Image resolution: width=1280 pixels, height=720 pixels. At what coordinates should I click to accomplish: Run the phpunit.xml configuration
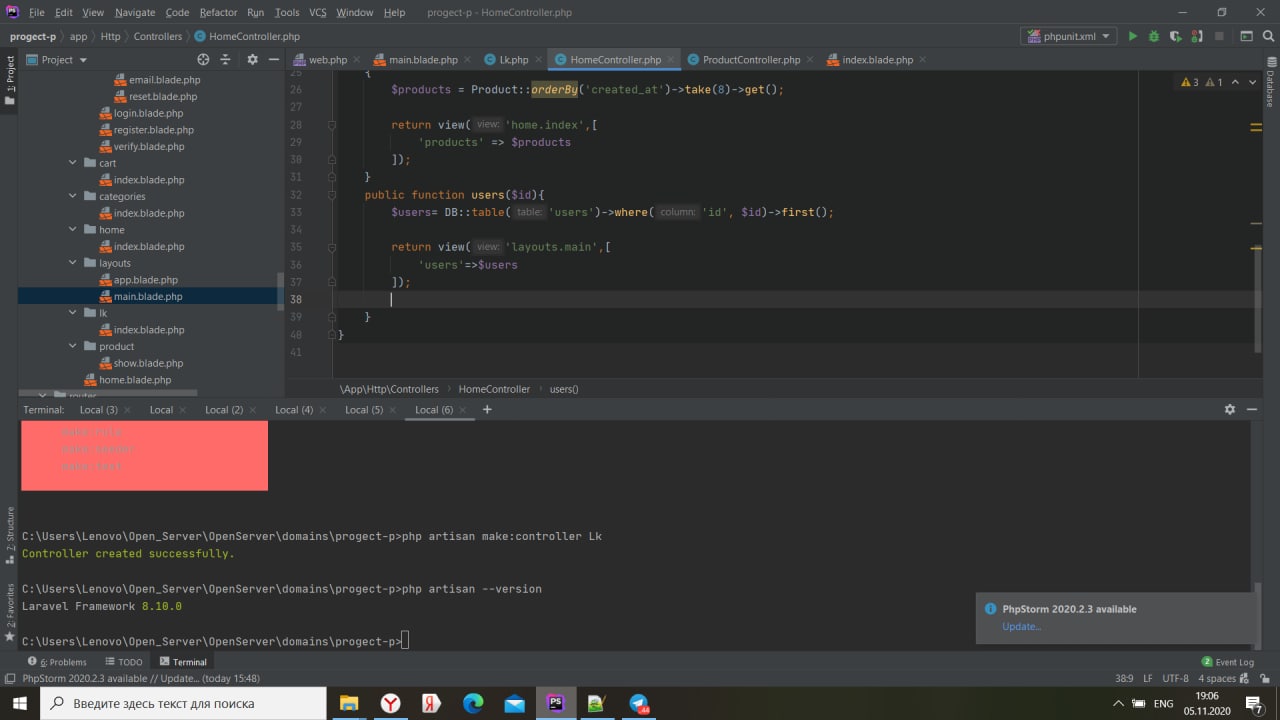(x=1132, y=36)
